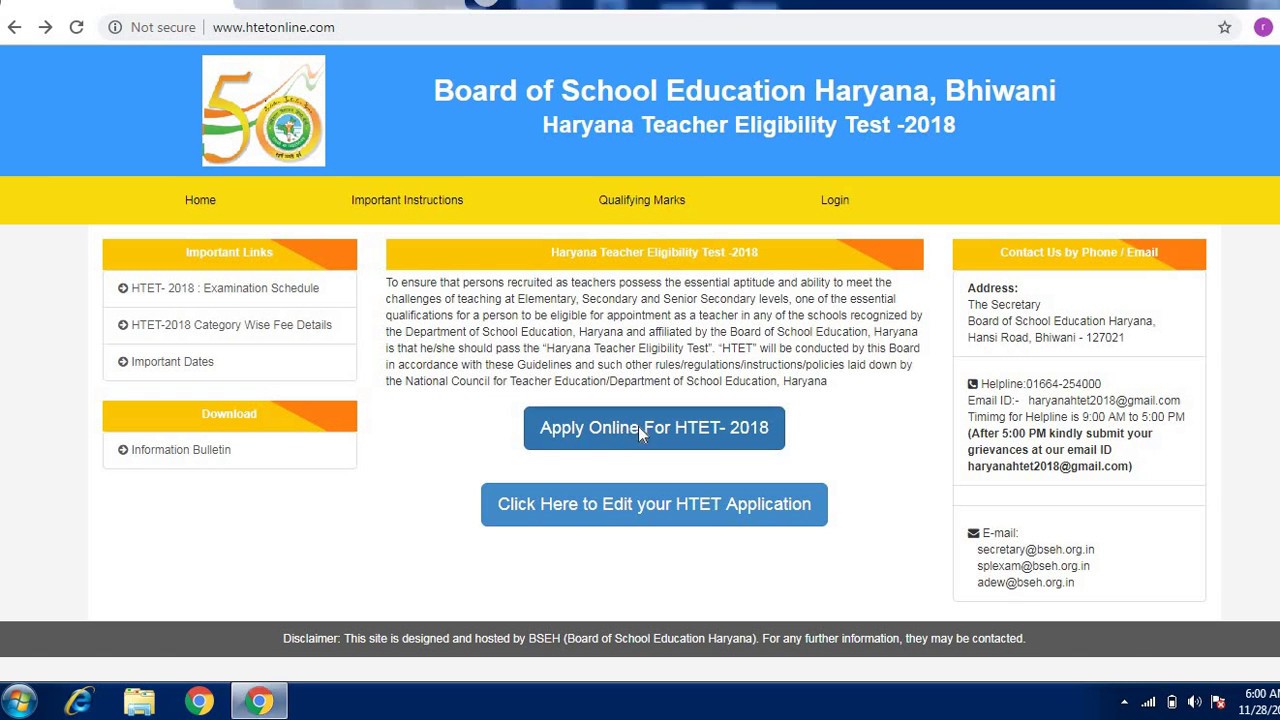
Task: Click the Helpline:01664-254000 phone number text
Action: (1041, 384)
